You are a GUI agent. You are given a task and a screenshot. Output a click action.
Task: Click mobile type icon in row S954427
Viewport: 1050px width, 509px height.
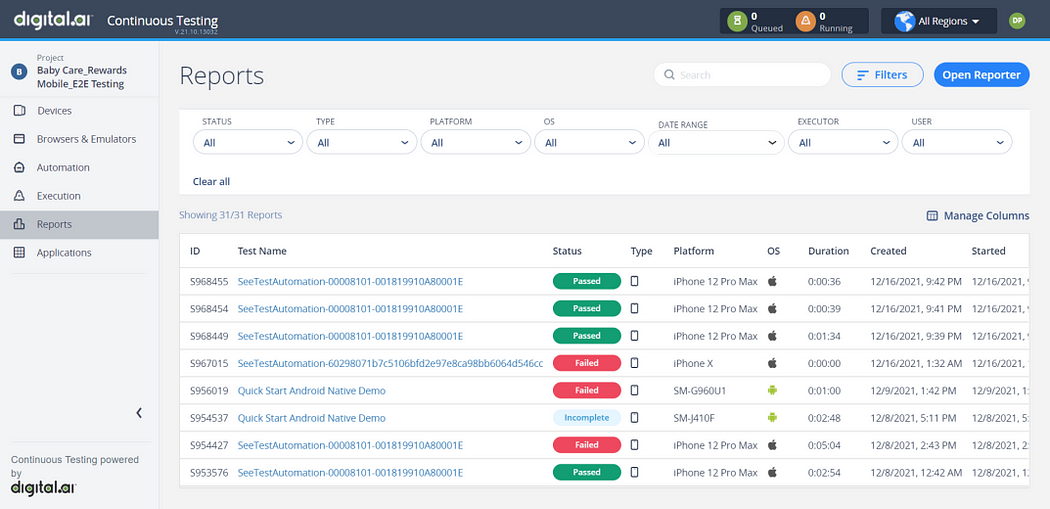coord(634,445)
